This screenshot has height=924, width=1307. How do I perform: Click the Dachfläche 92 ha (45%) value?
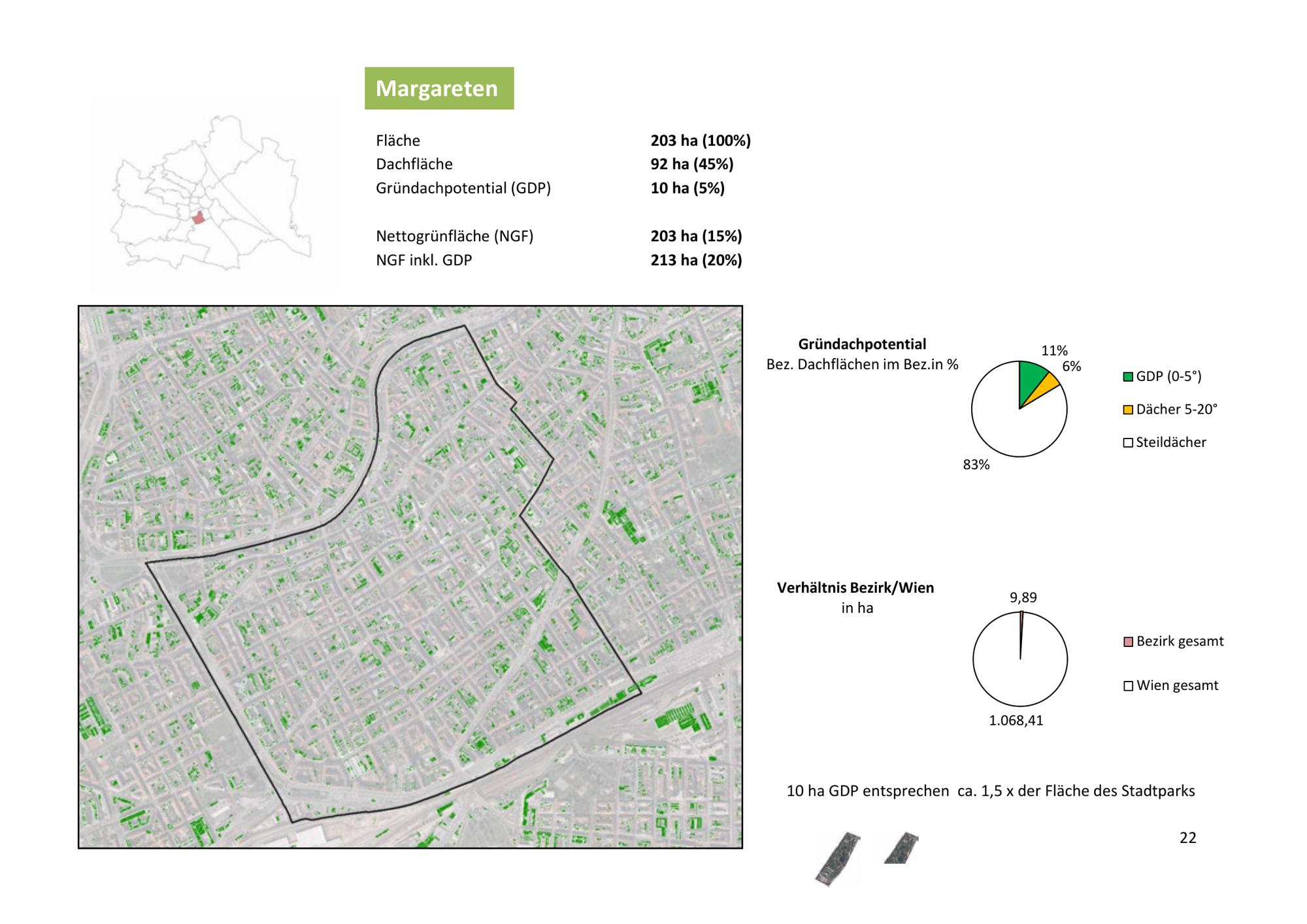pyautogui.click(x=691, y=164)
